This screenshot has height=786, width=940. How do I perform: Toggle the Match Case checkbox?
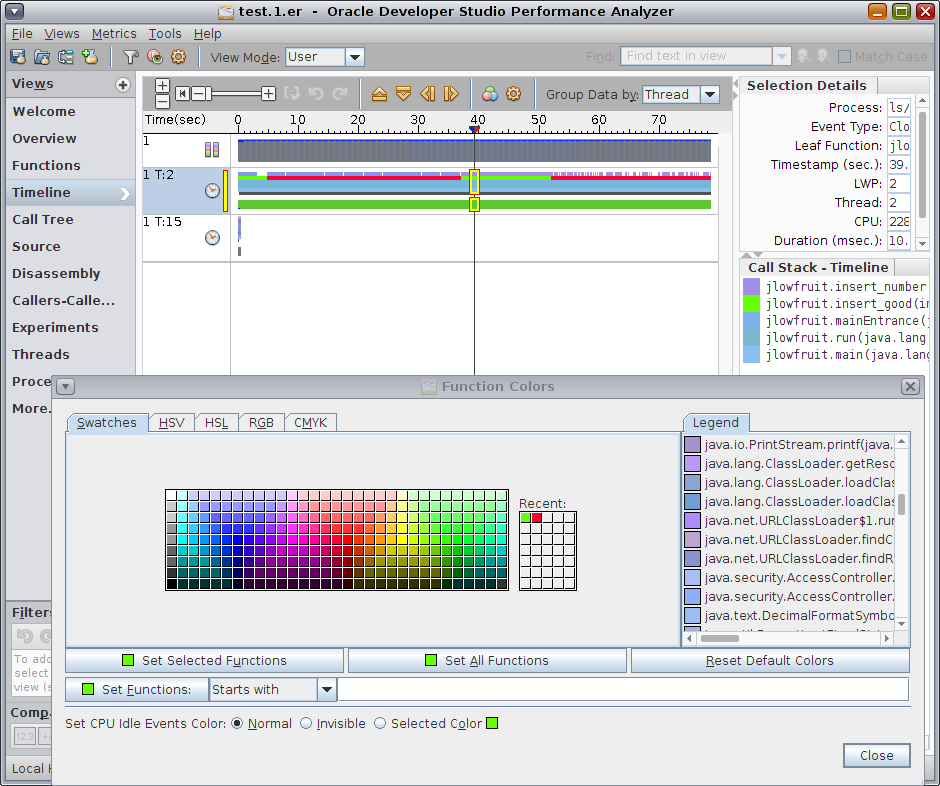(845, 56)
